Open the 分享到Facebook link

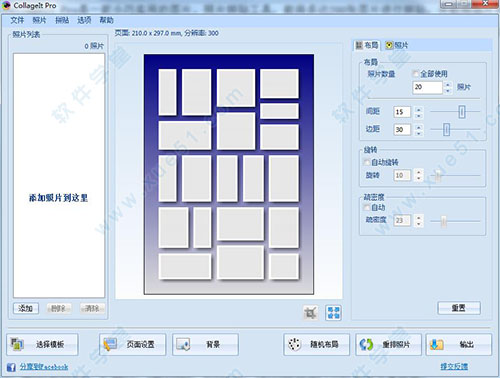coord(44,367)
